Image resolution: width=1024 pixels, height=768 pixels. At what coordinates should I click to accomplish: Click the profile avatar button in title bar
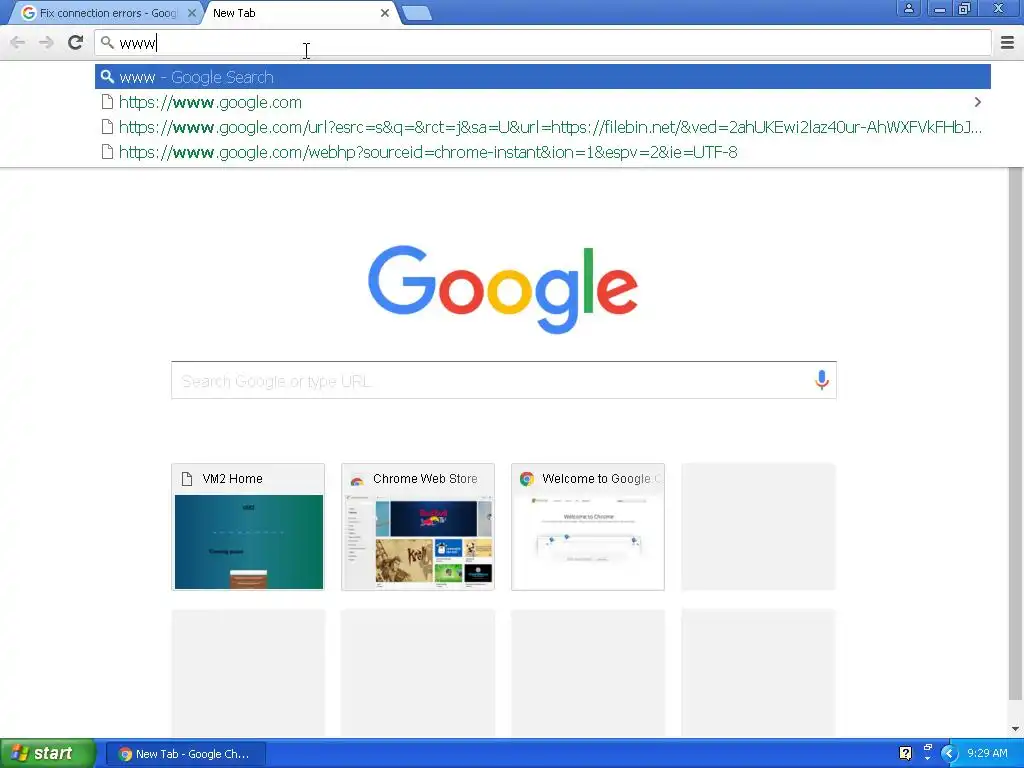coord(908,8)
